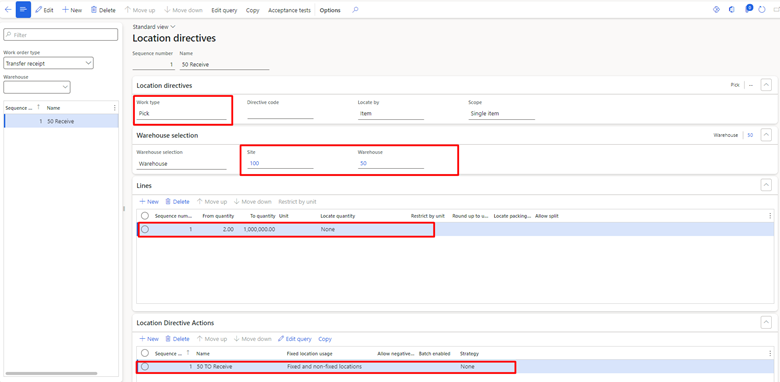Viewport: 780px width, 382px height.
Task: Open left list grid options (three dots)
Action: [x=115, y=107]
